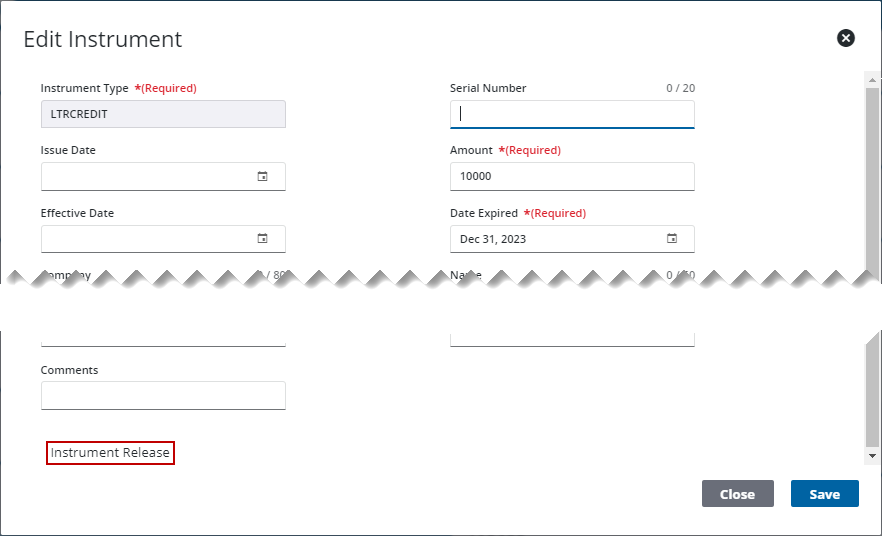Image resolution: width=882 pixels, height=536 pixels.
Task: Click the Amount label
Action: 471,150
